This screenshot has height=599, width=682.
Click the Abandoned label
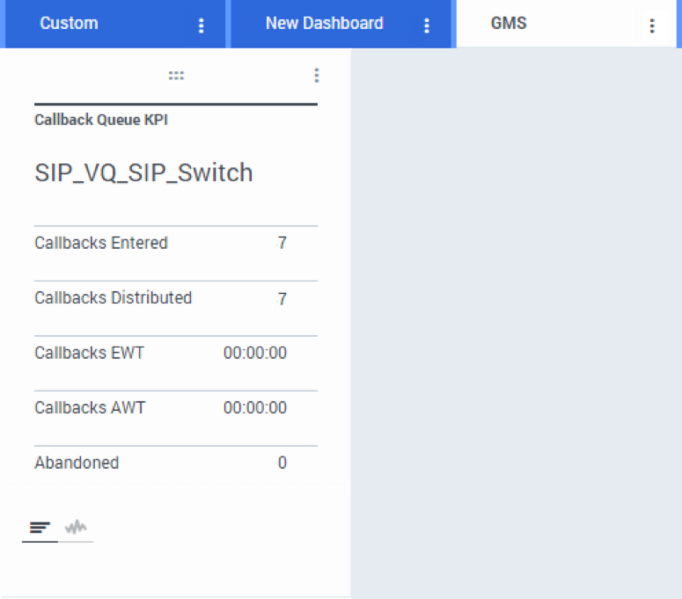(77, 463)
